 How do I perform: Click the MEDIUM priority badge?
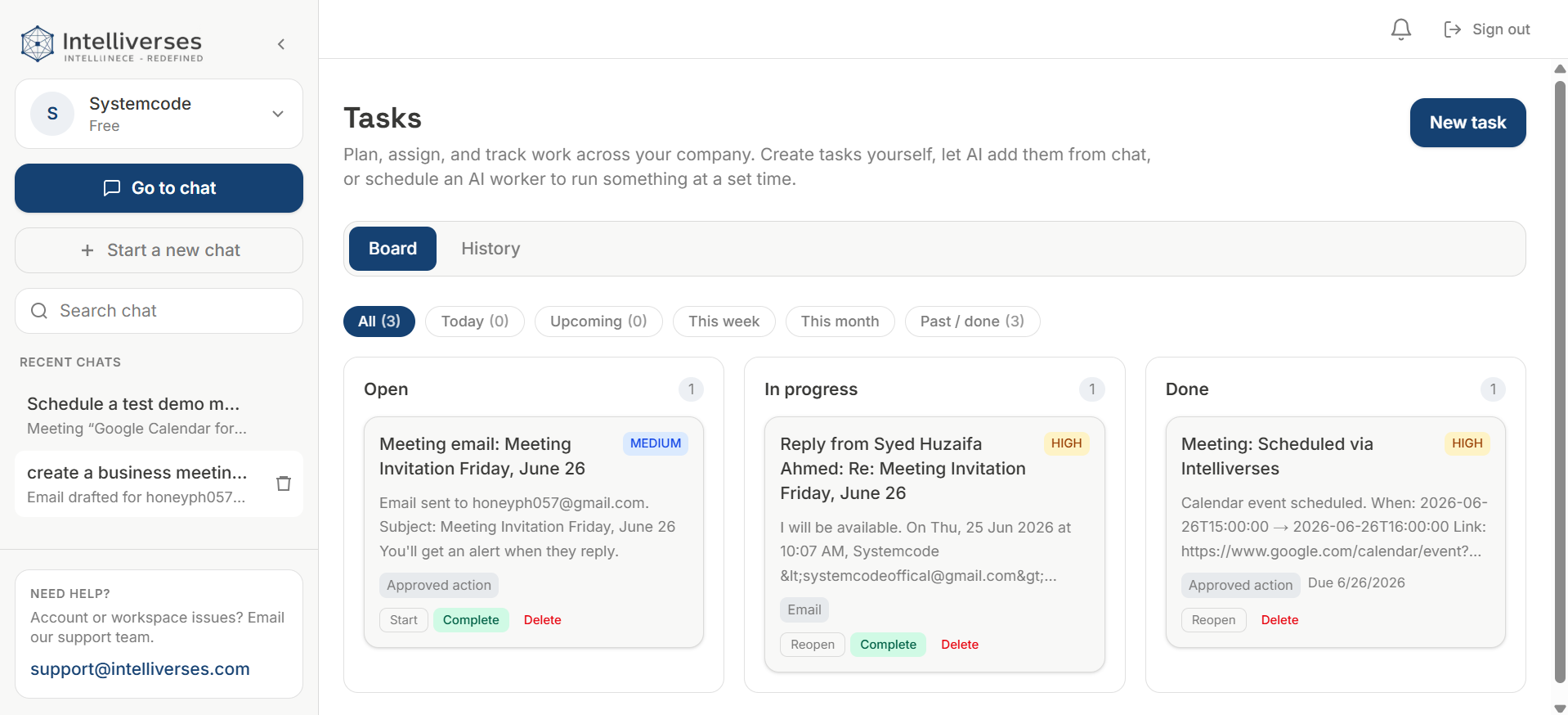click(656, 443)
